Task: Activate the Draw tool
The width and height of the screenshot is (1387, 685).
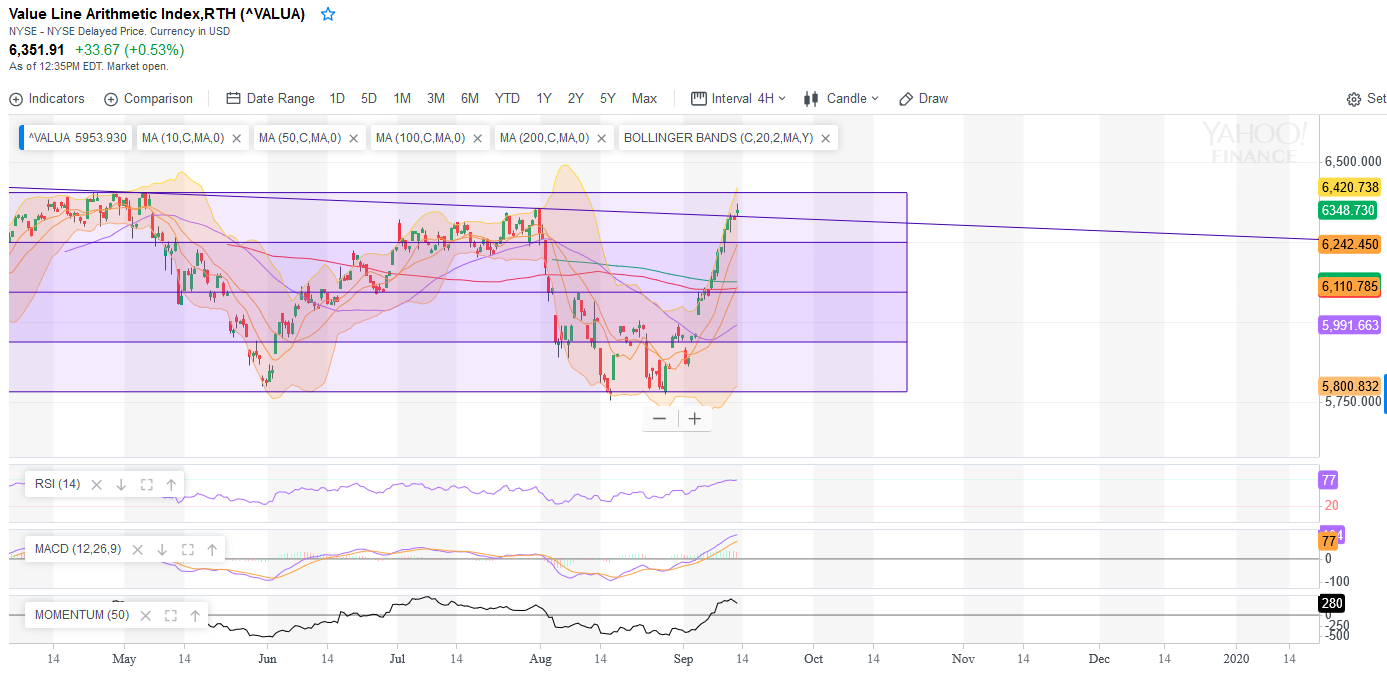Action: 923,98
